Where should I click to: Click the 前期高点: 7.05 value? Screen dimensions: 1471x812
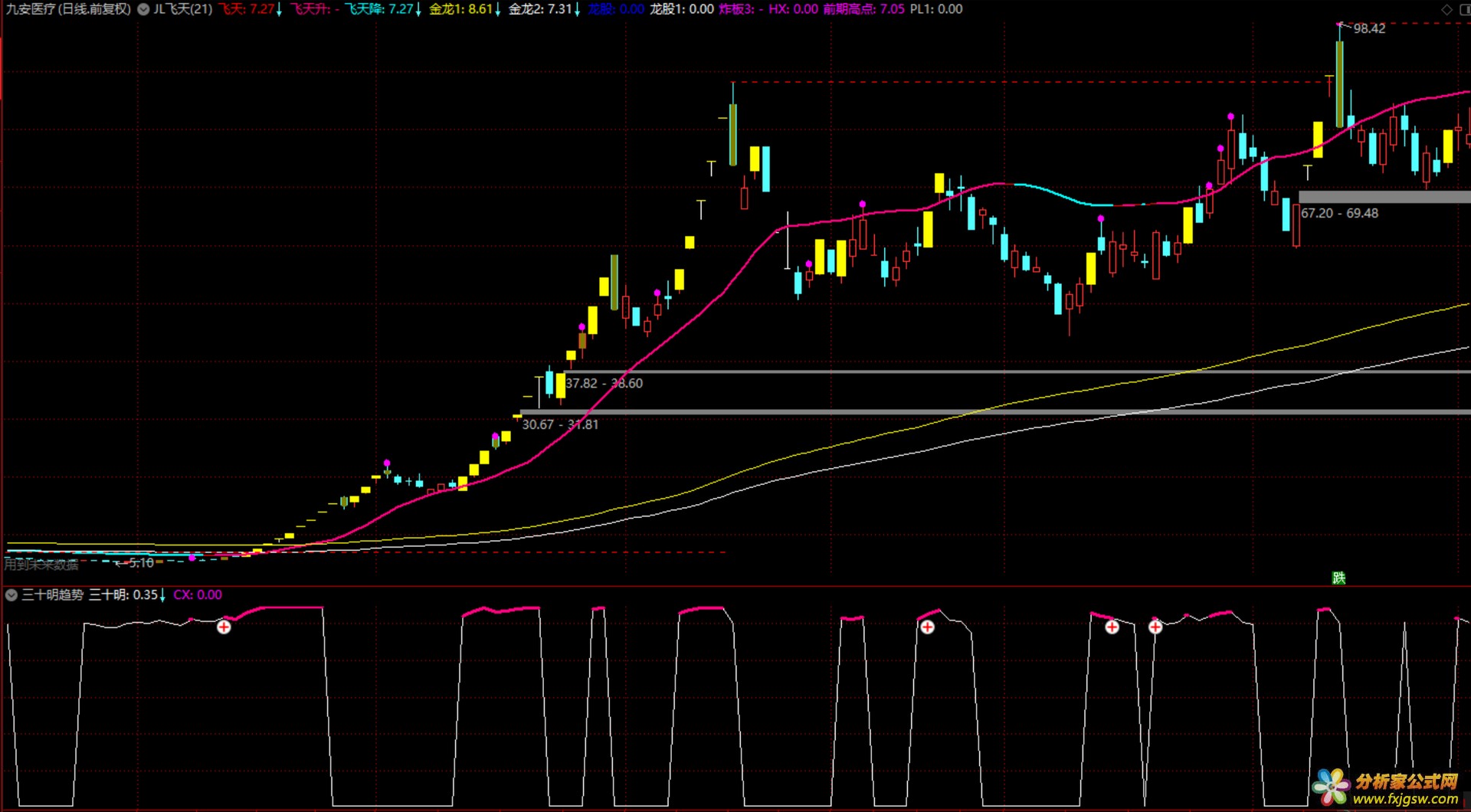point(864,9)
